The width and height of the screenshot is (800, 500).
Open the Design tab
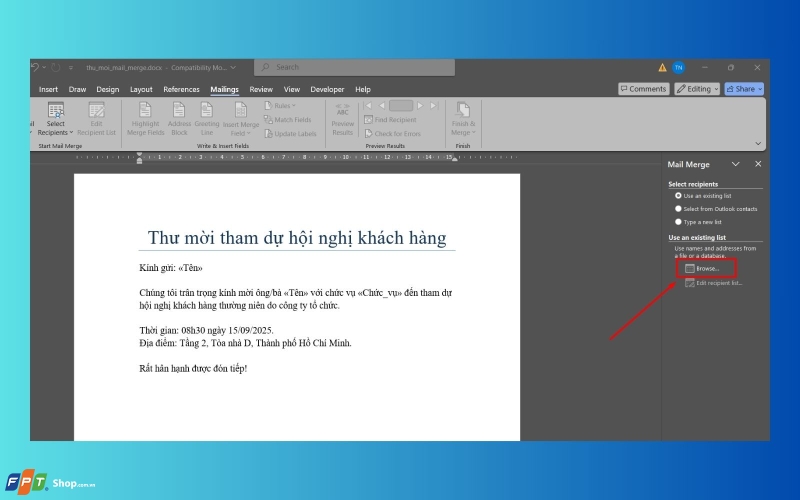tap(108, 89)
